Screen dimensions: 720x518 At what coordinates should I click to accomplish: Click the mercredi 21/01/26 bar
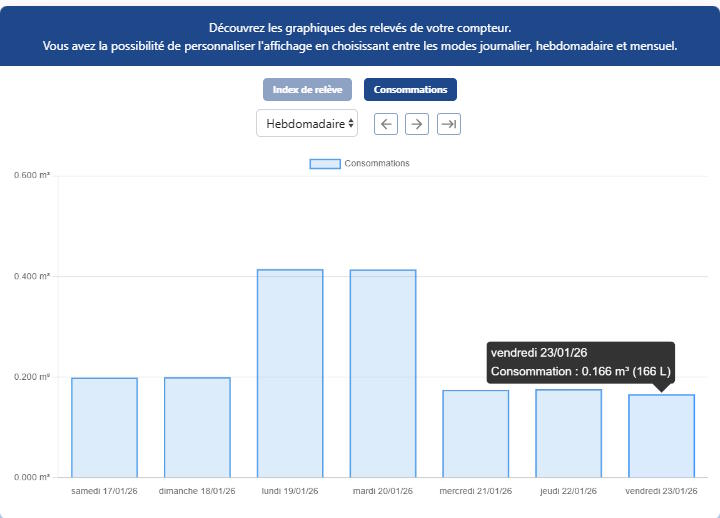[476, 433]
